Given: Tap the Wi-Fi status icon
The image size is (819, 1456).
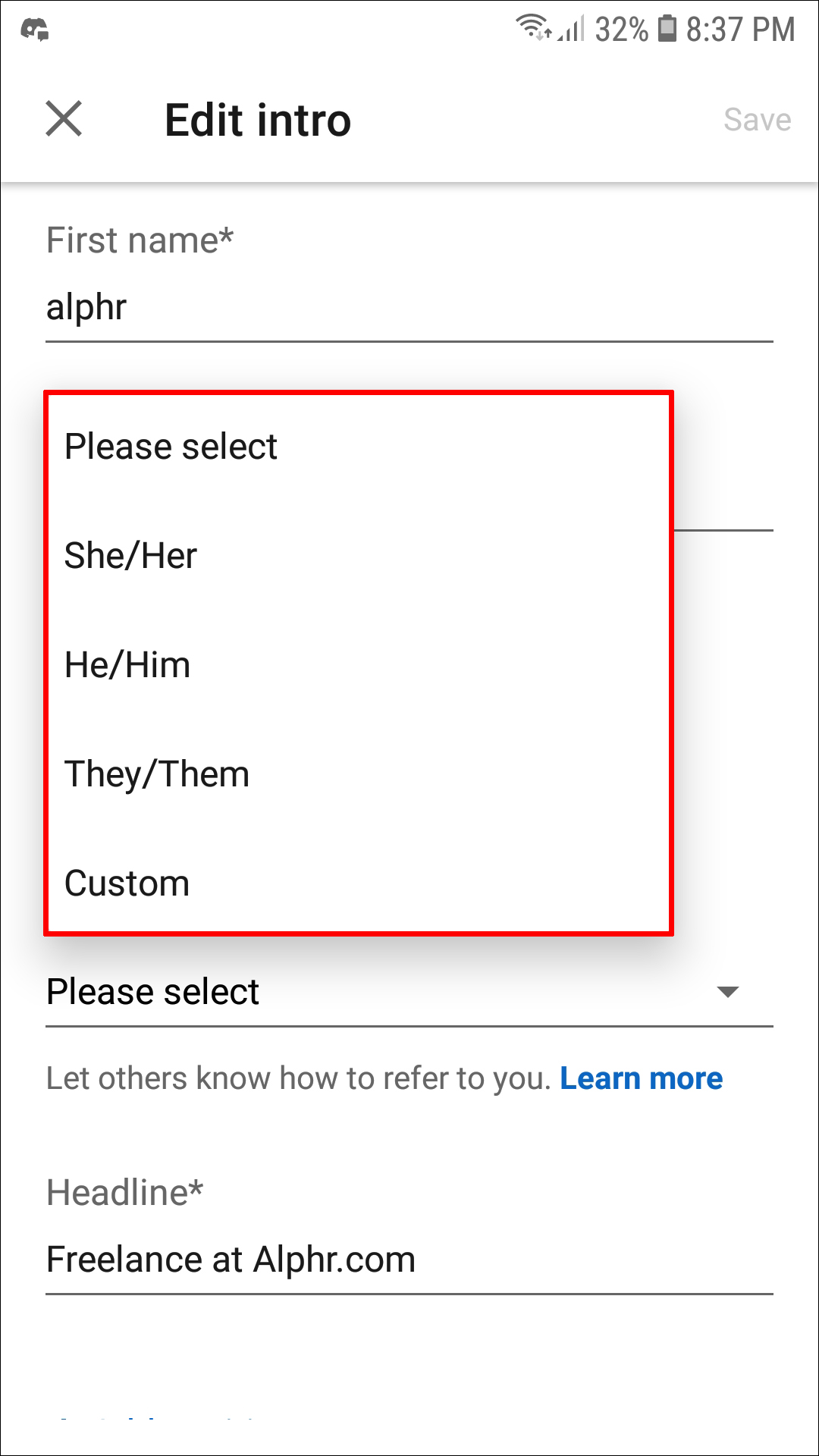Looking at the screenshot, I should 533,28.
